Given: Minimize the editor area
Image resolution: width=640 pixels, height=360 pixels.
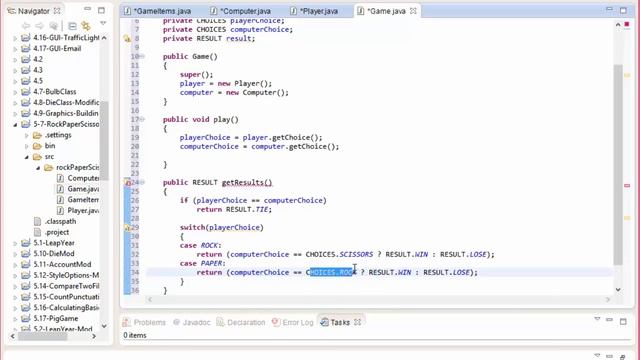Looking at the screenshot, I should (x=609, y=9).
